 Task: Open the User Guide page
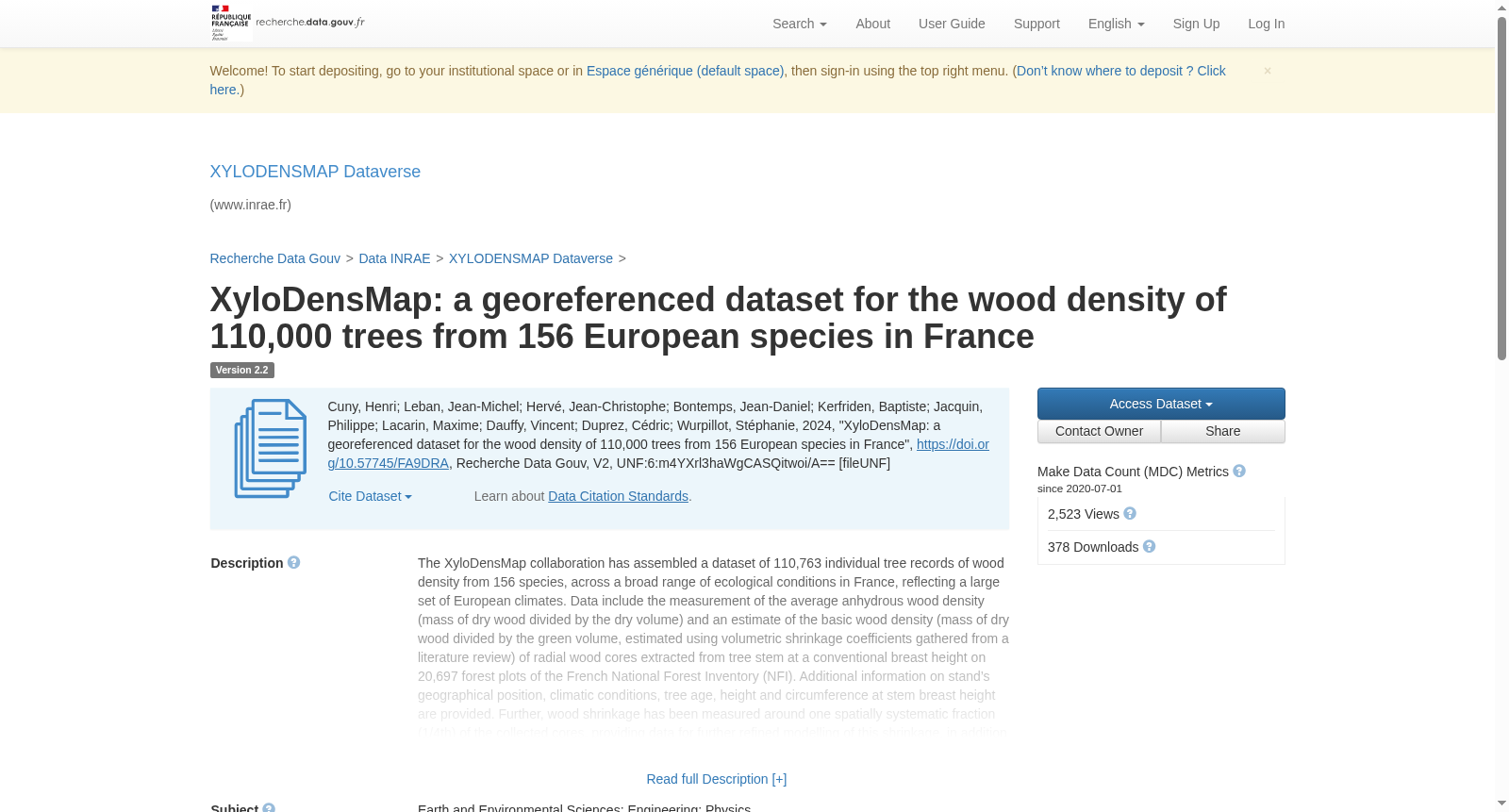(x=952, y=24)
